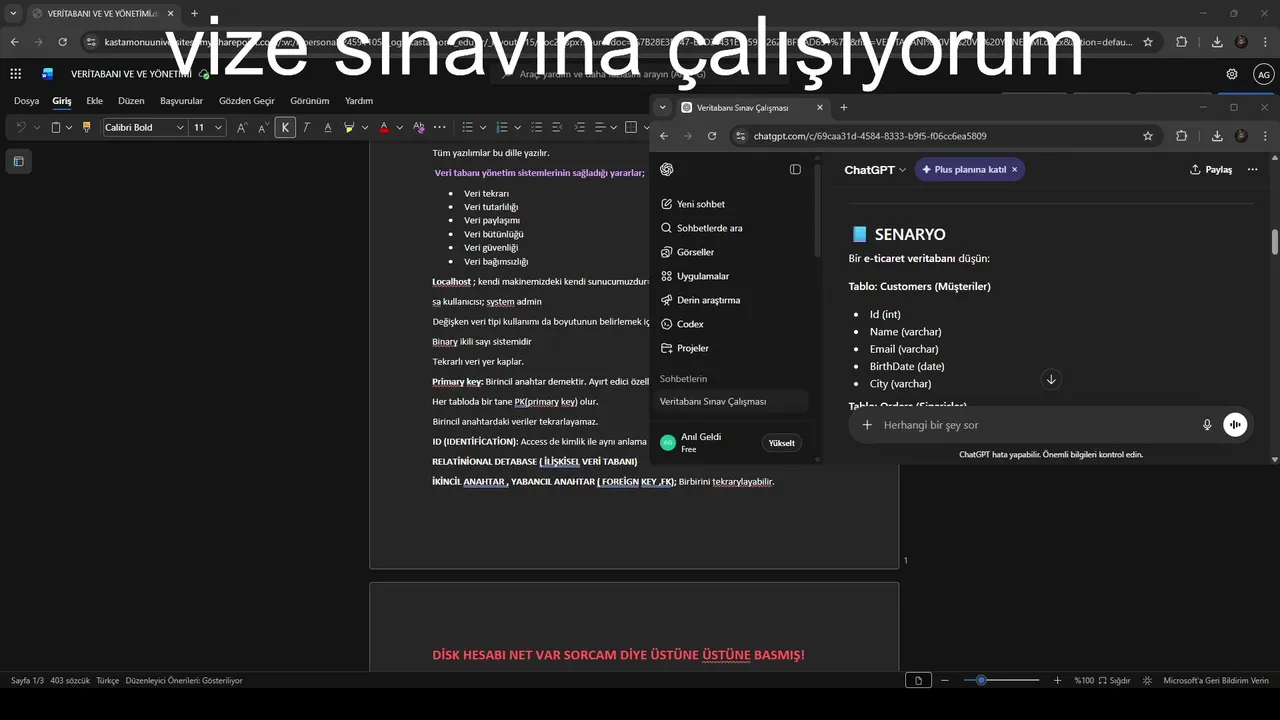
Task: Open the undo dropdown arrow
Action: (37, 127)
